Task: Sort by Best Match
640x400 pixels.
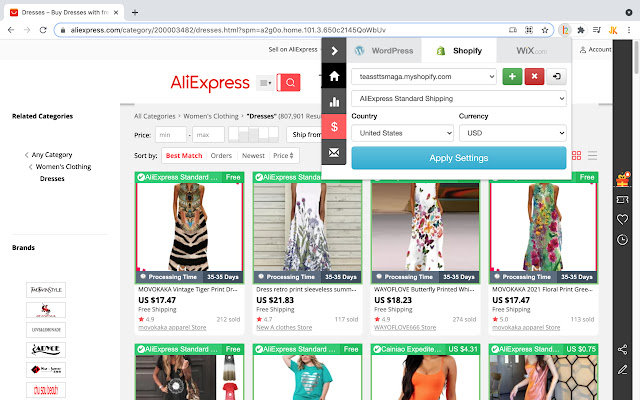Action: (x=184, y=156)
